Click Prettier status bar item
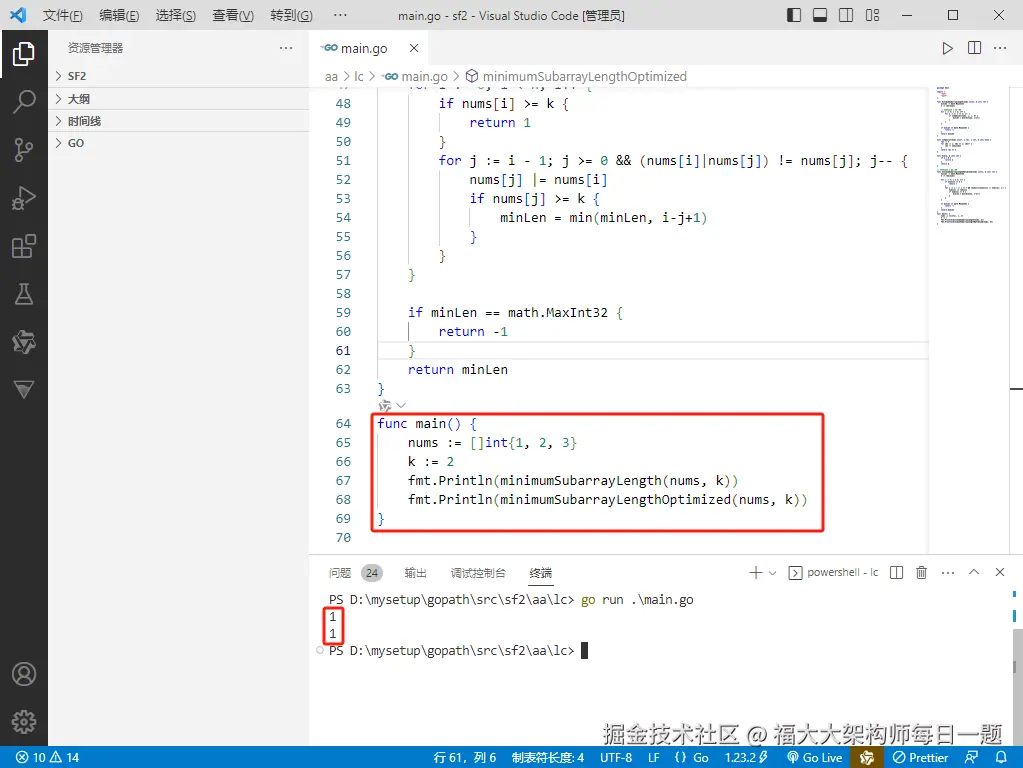 [x=920, y=758]
